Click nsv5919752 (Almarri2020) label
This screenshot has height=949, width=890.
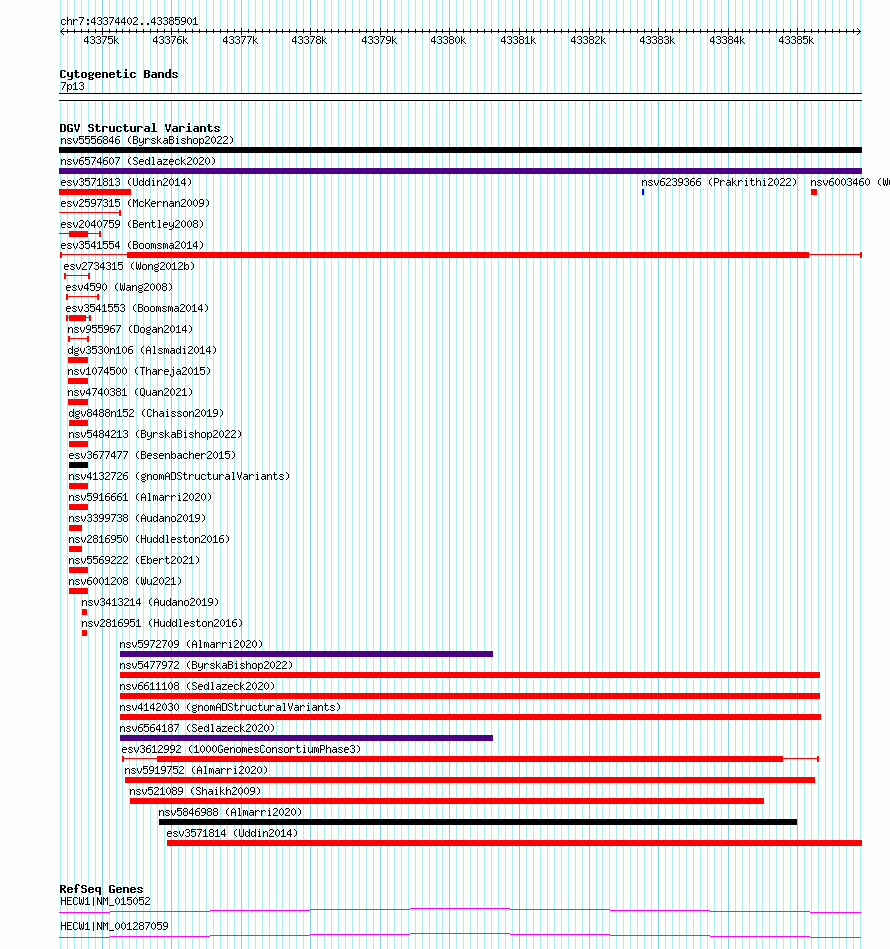[x=196, y=770]
